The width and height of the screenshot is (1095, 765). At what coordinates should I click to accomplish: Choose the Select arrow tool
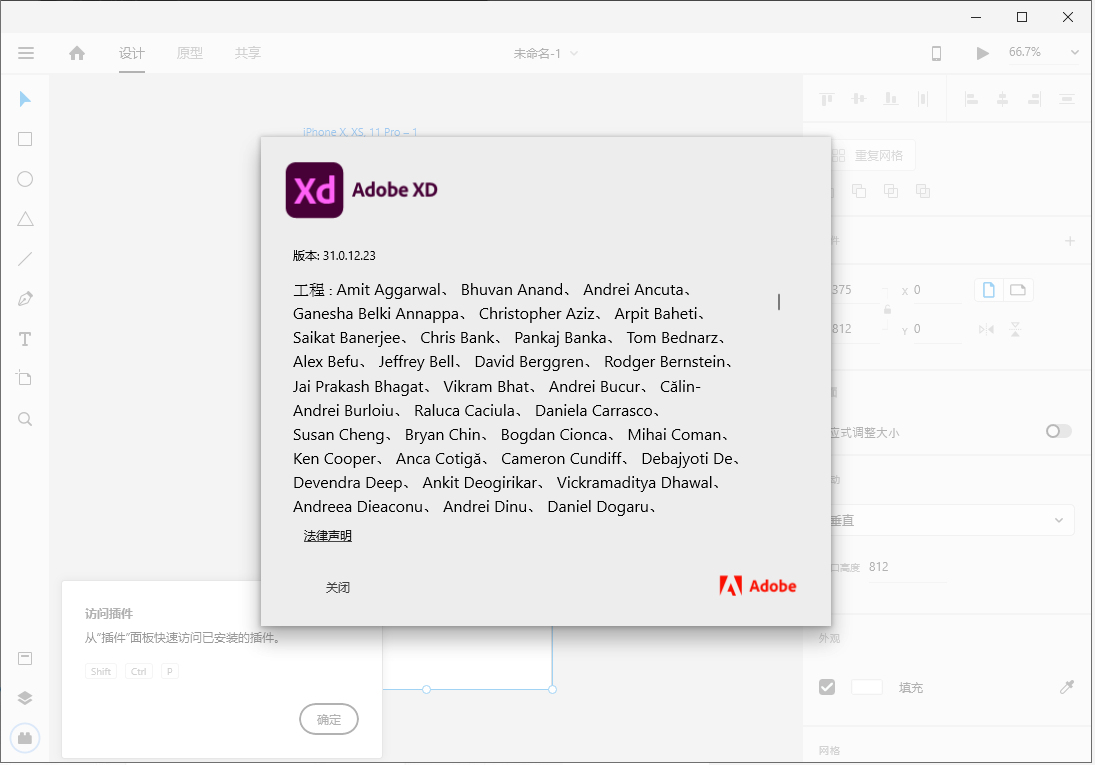click(25, 99)
